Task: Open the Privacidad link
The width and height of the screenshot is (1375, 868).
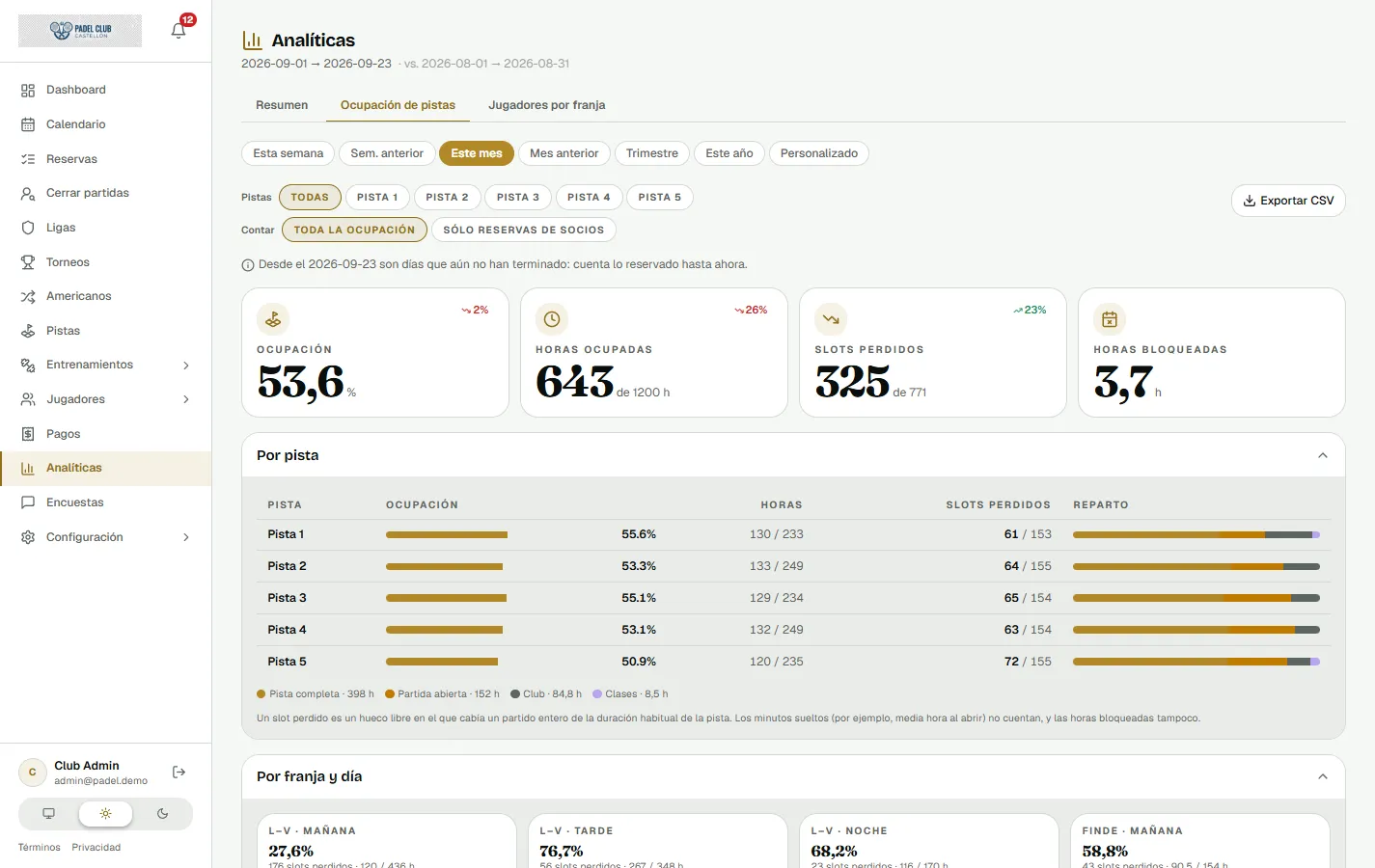Action: coord(96,848)
